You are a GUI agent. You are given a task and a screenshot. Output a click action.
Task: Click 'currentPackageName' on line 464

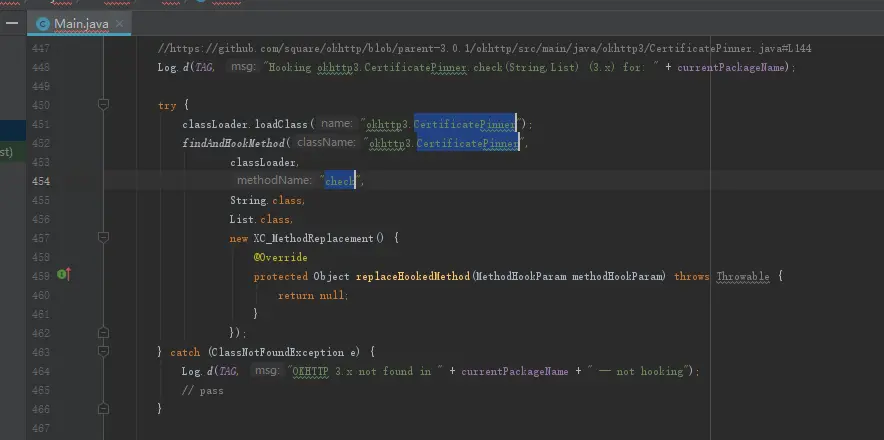click(515, 371)
